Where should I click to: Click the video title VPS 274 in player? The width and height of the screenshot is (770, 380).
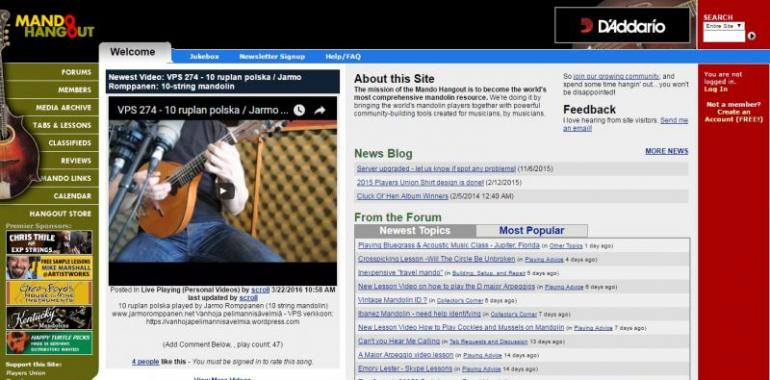point(202,110)
